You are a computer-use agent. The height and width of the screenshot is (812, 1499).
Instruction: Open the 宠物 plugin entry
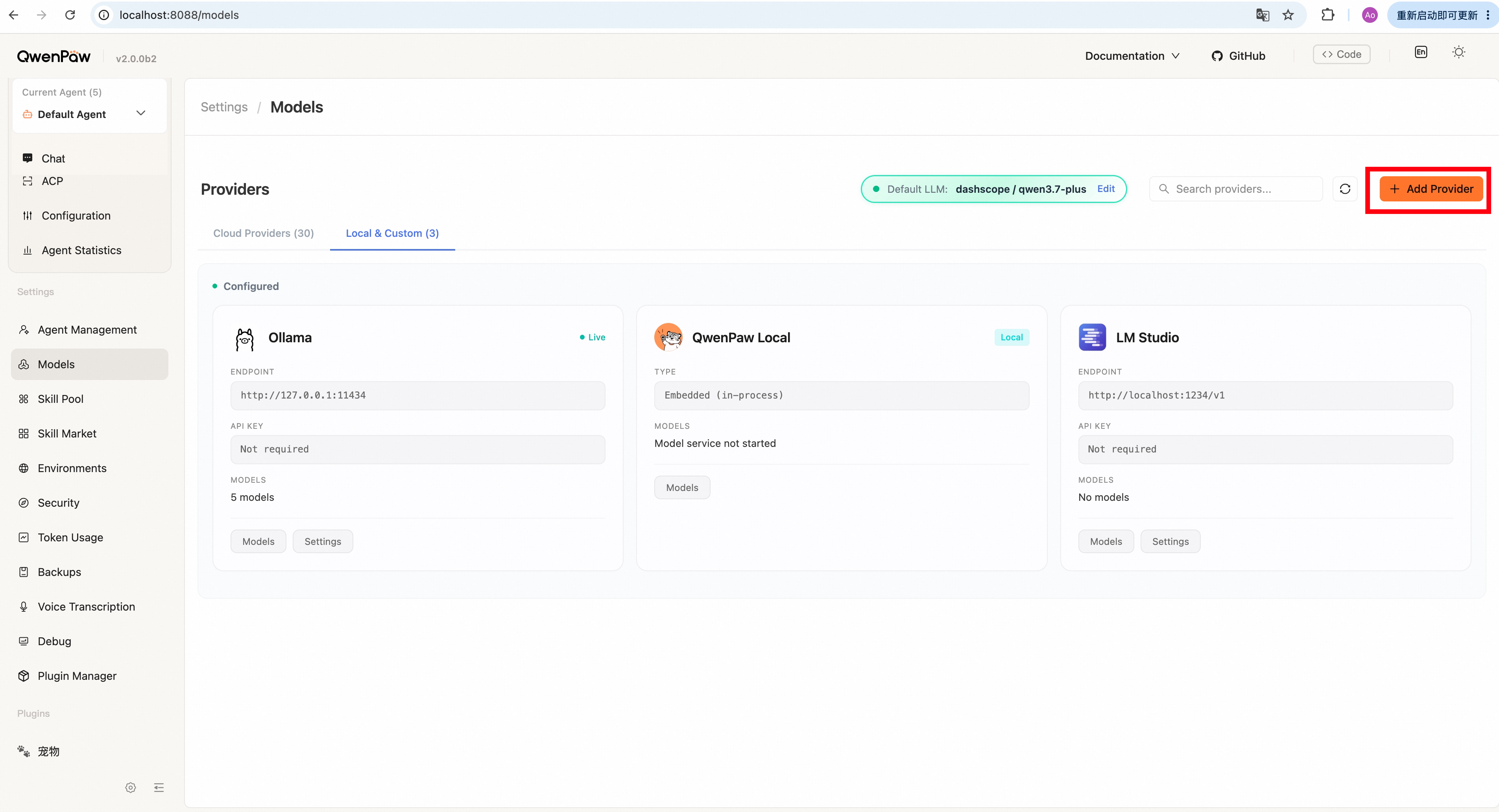click(90, 751)
